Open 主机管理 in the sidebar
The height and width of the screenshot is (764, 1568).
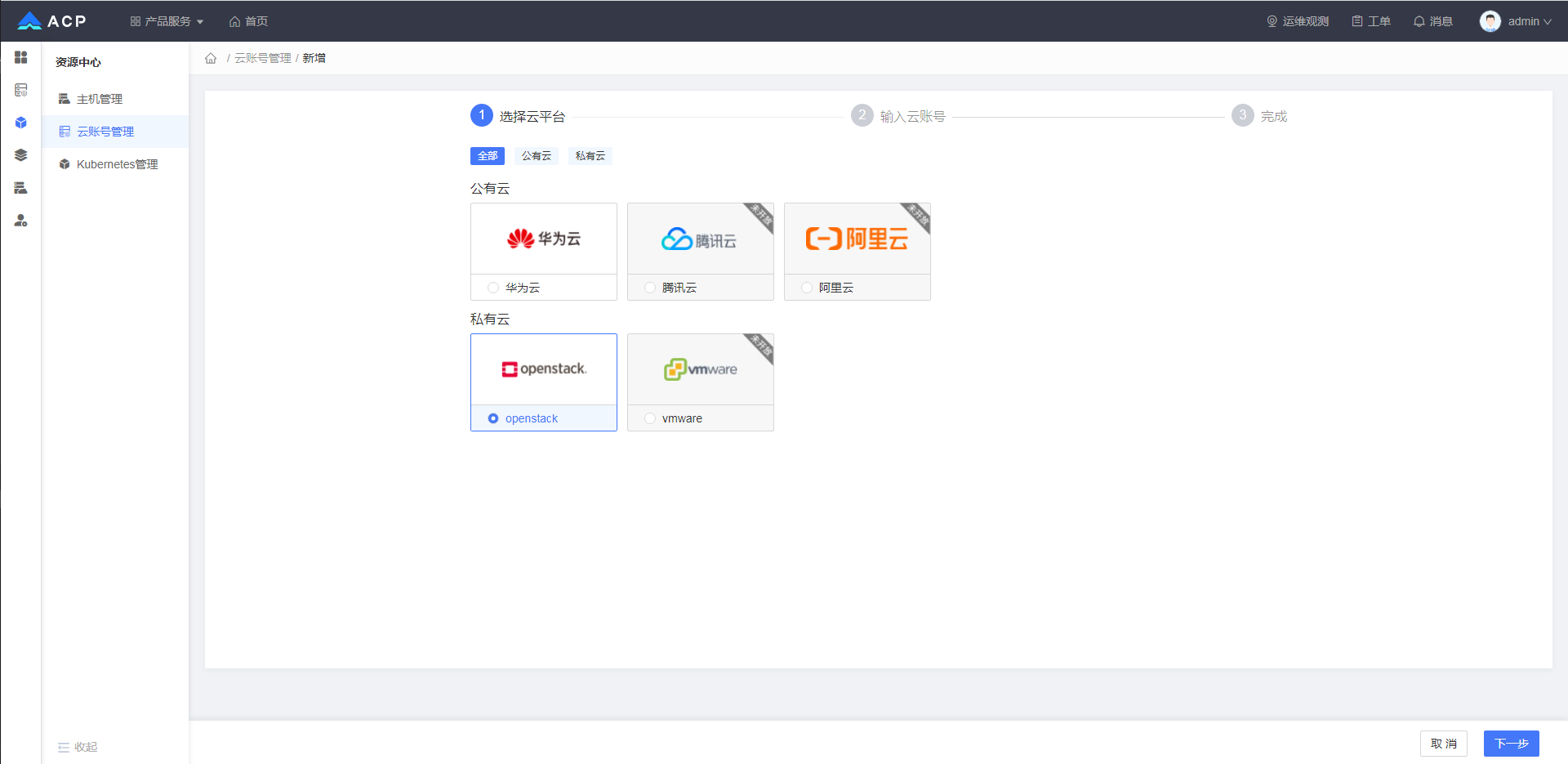point(115,99)
